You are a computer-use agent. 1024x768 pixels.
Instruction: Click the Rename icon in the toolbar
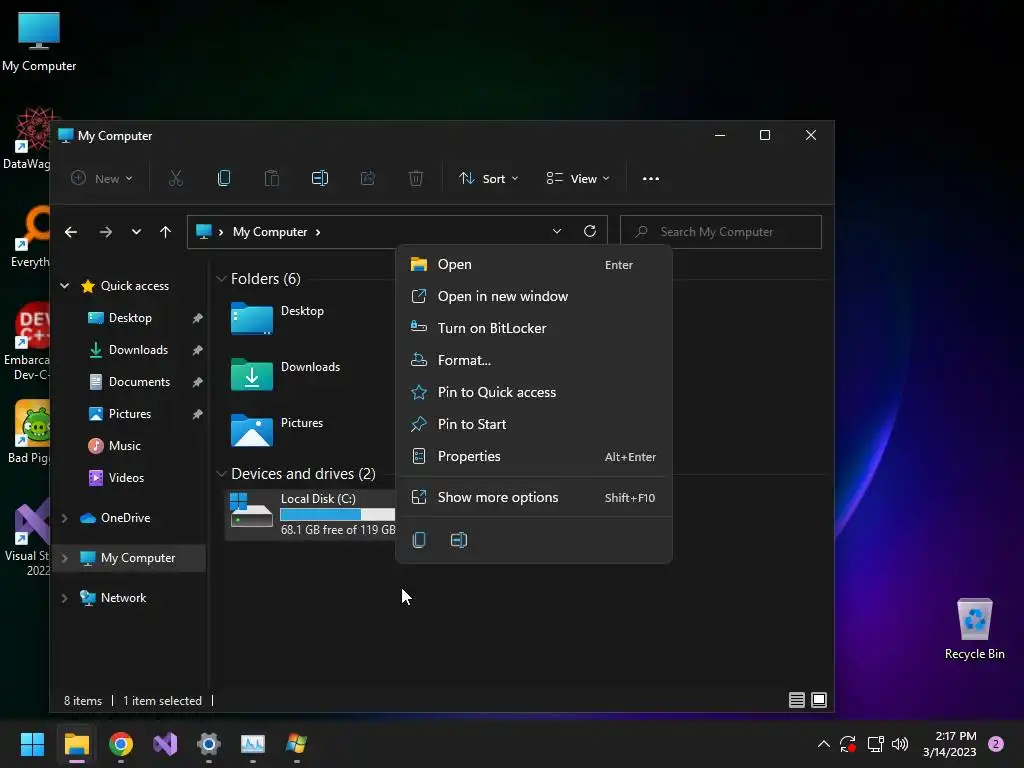[x=320, y=178]
